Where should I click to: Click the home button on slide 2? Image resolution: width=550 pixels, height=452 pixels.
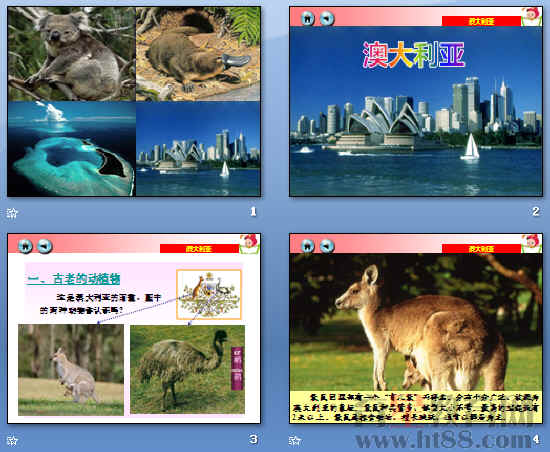tap(308, 19)
